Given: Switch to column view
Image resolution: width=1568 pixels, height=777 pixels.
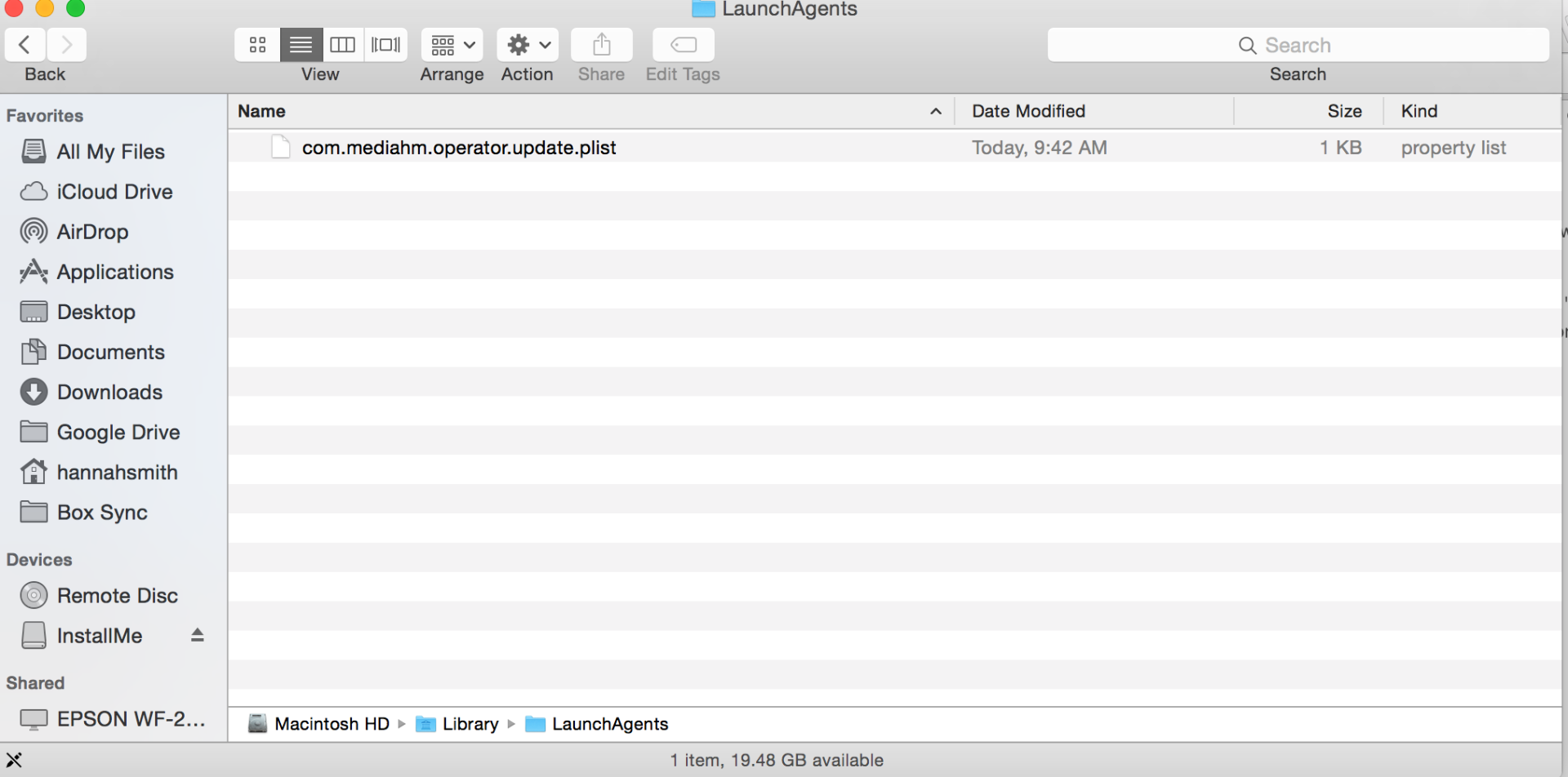Looking at the screenshot, I should coord(343,44).
